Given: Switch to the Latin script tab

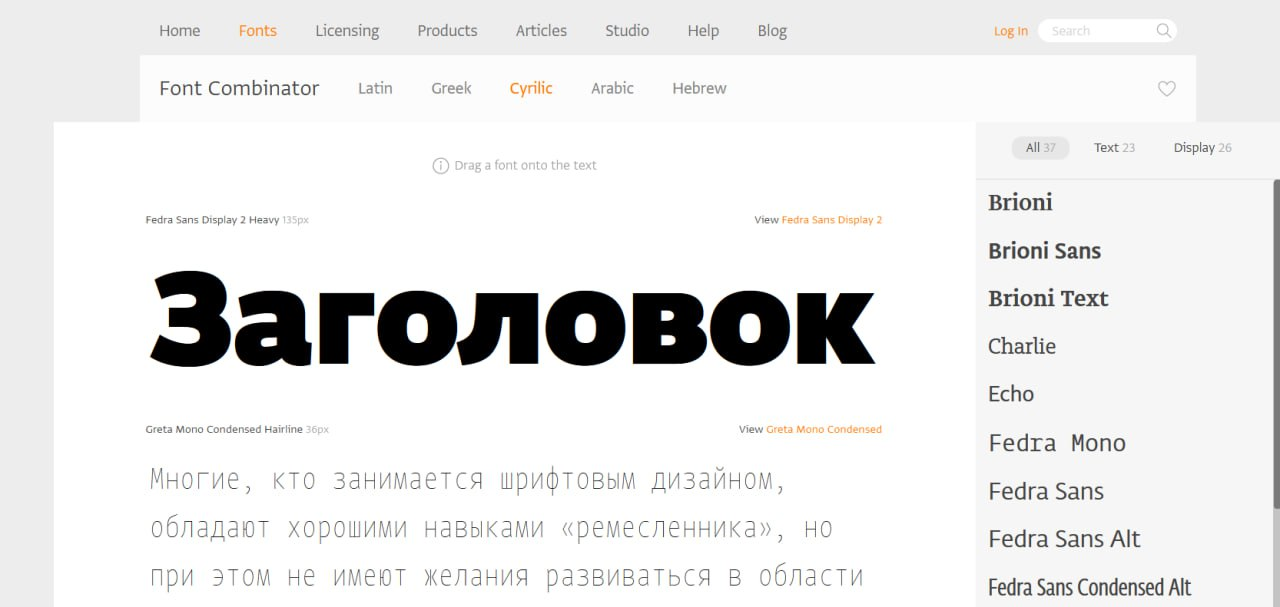Looking at the screenshot, I should click(375, 89).
